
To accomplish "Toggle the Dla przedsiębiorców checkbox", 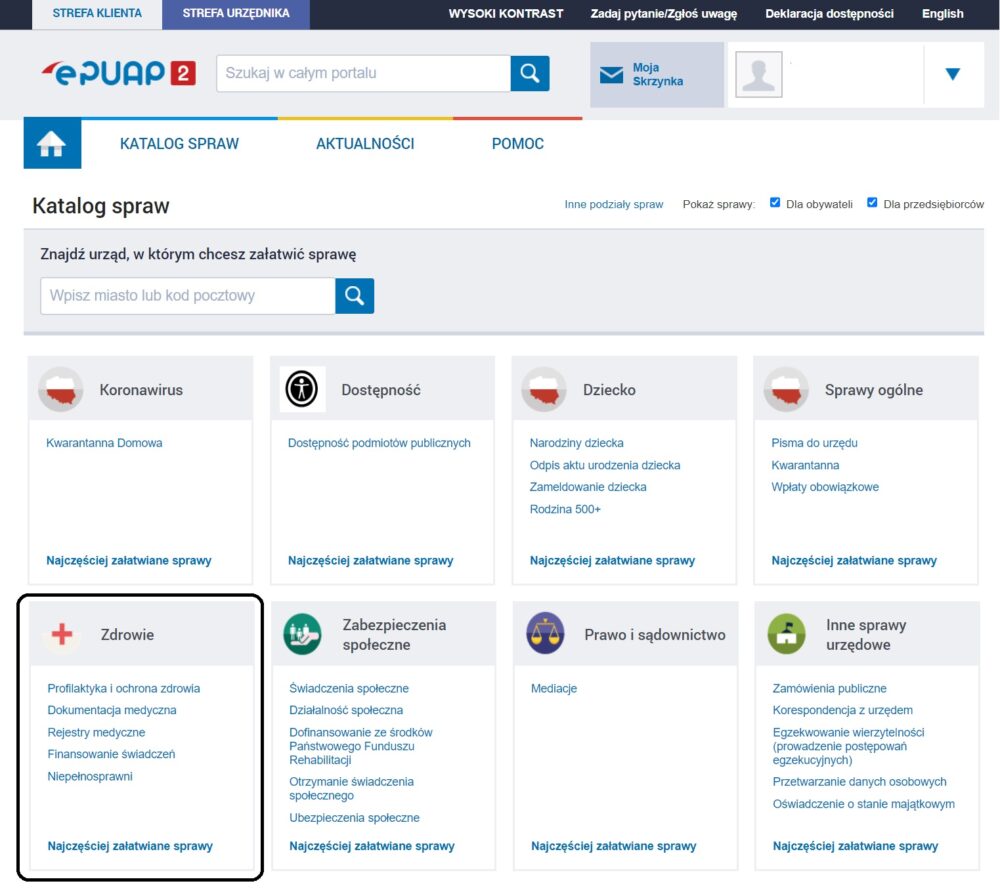I will pyautogui.click(x=872, y=203).
